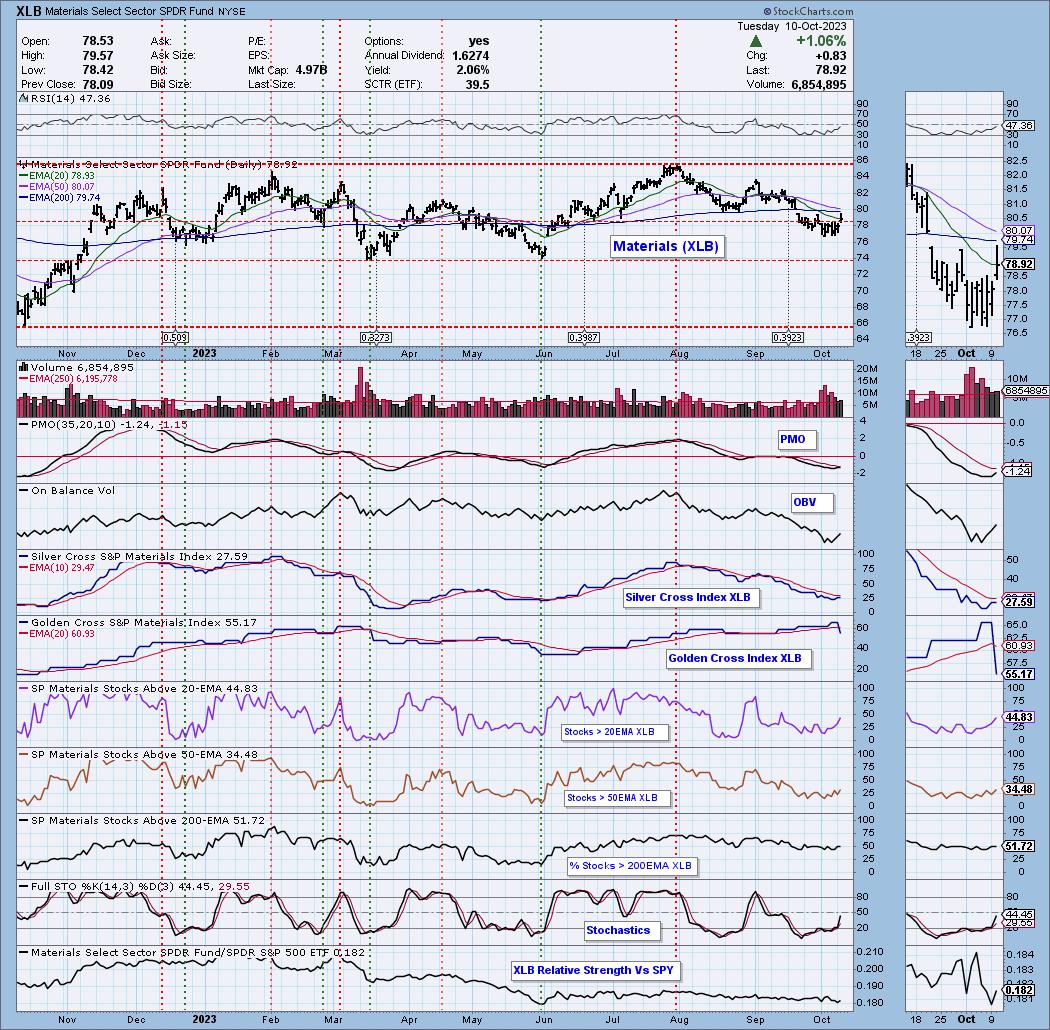Click the Low value 78.42
The image size is (1050, 1030).
(98, 70)
